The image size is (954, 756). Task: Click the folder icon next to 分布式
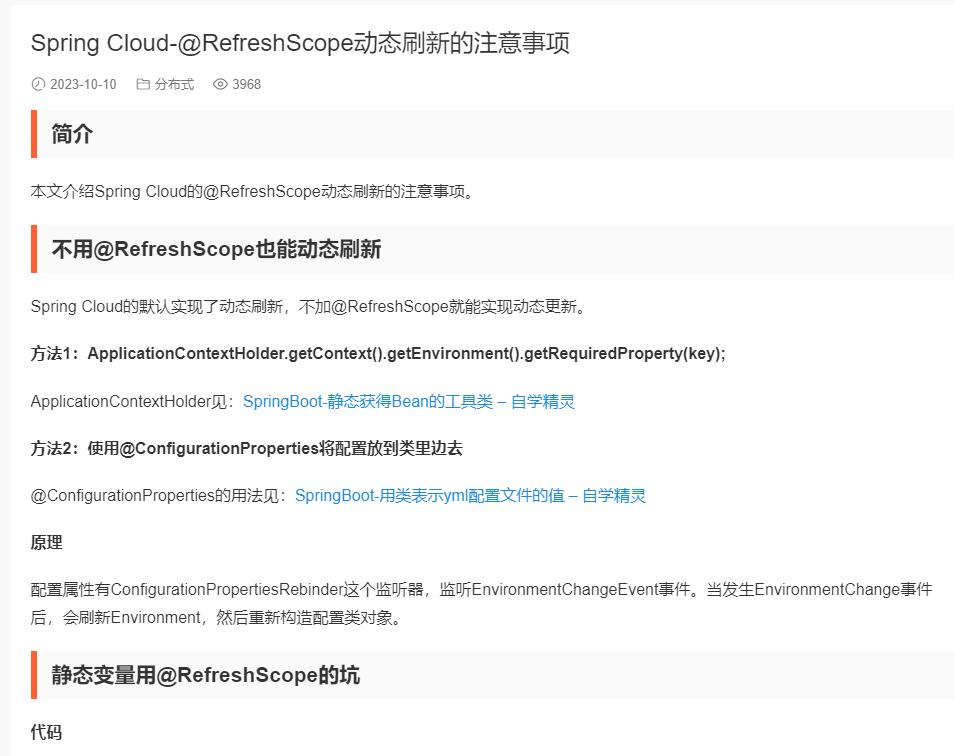coord(143,84)
